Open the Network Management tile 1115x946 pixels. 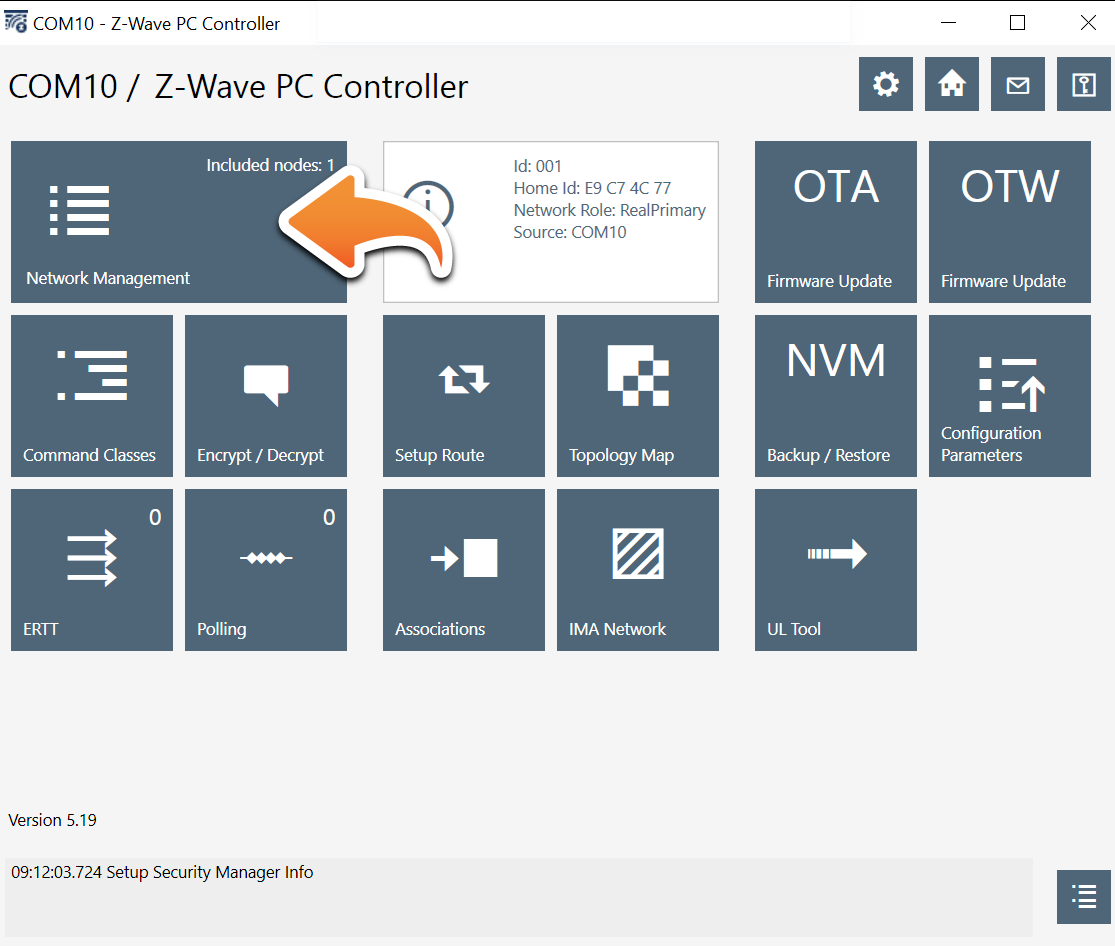(178, 222)
